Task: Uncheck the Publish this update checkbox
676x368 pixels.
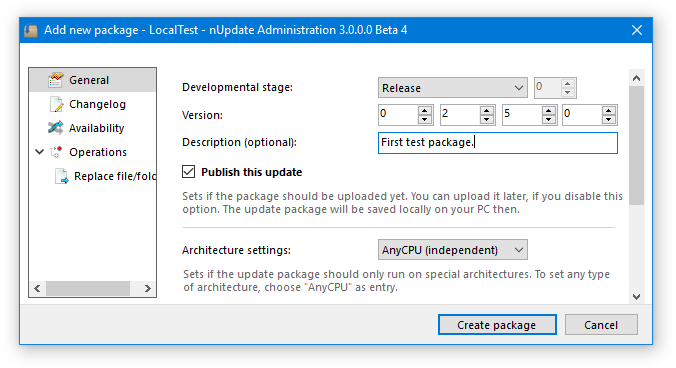Action: [x=188, y=172]
